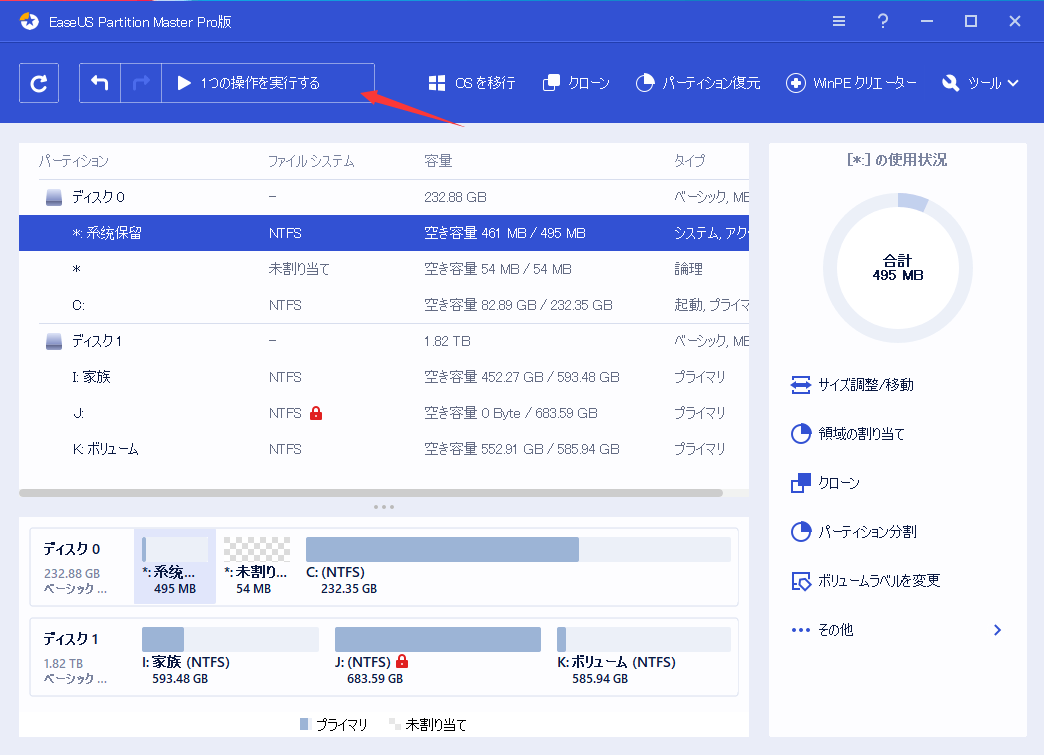Click the ツール wrench icon

pyautogui.click(x=950, y=83)
